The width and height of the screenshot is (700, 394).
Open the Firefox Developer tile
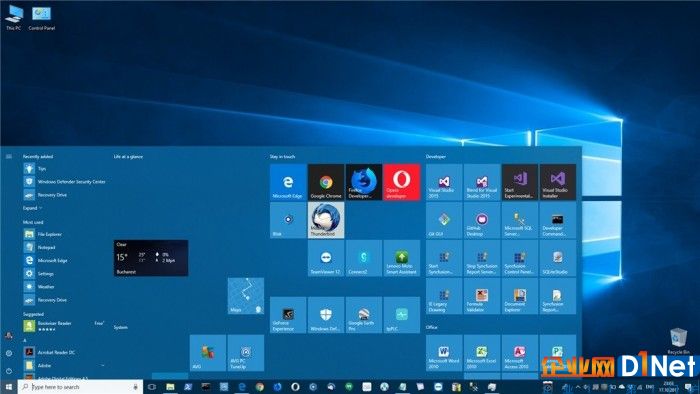point(364,182)
